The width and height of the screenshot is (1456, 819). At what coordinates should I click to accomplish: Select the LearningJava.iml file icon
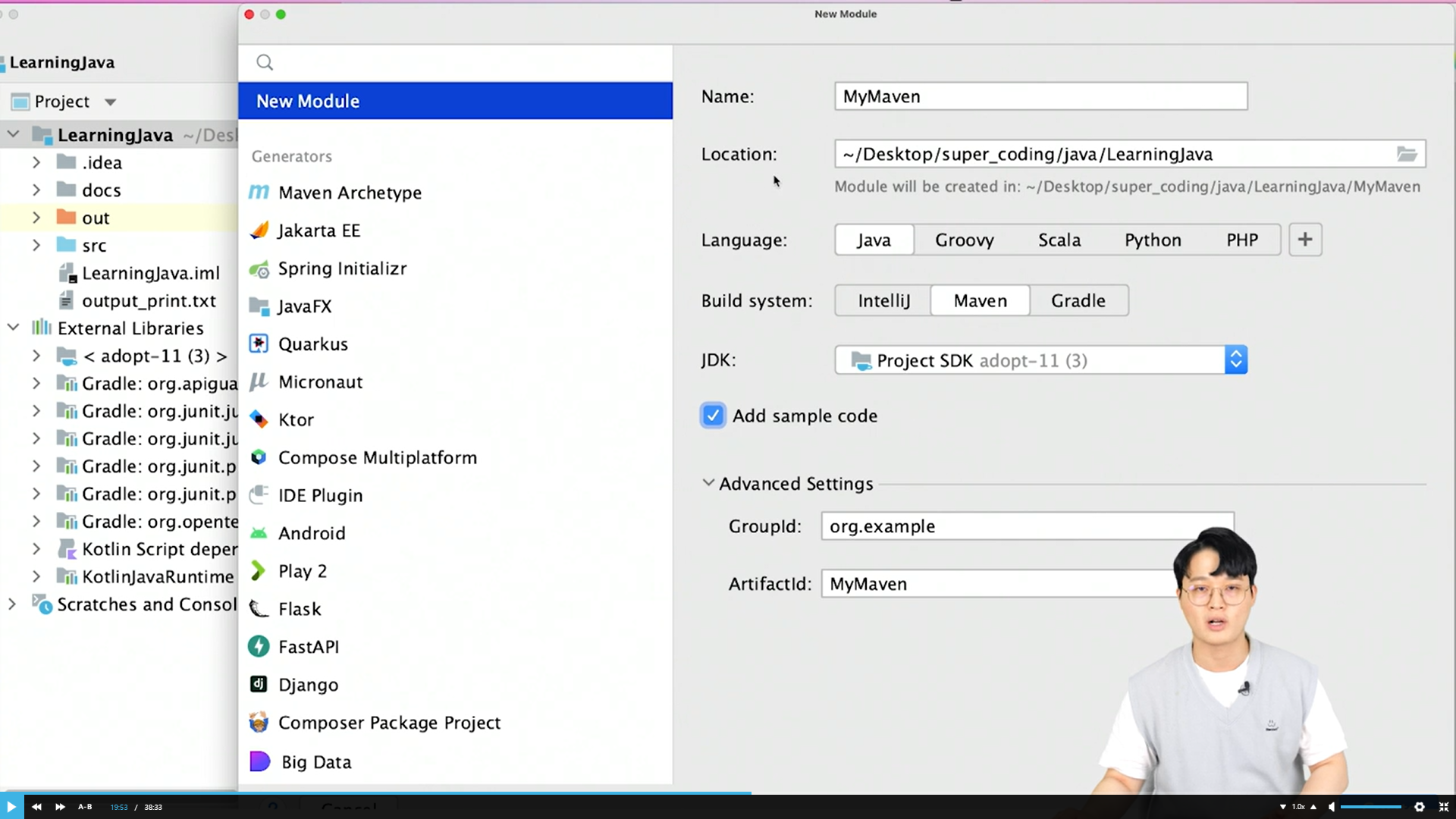point(67,273)
